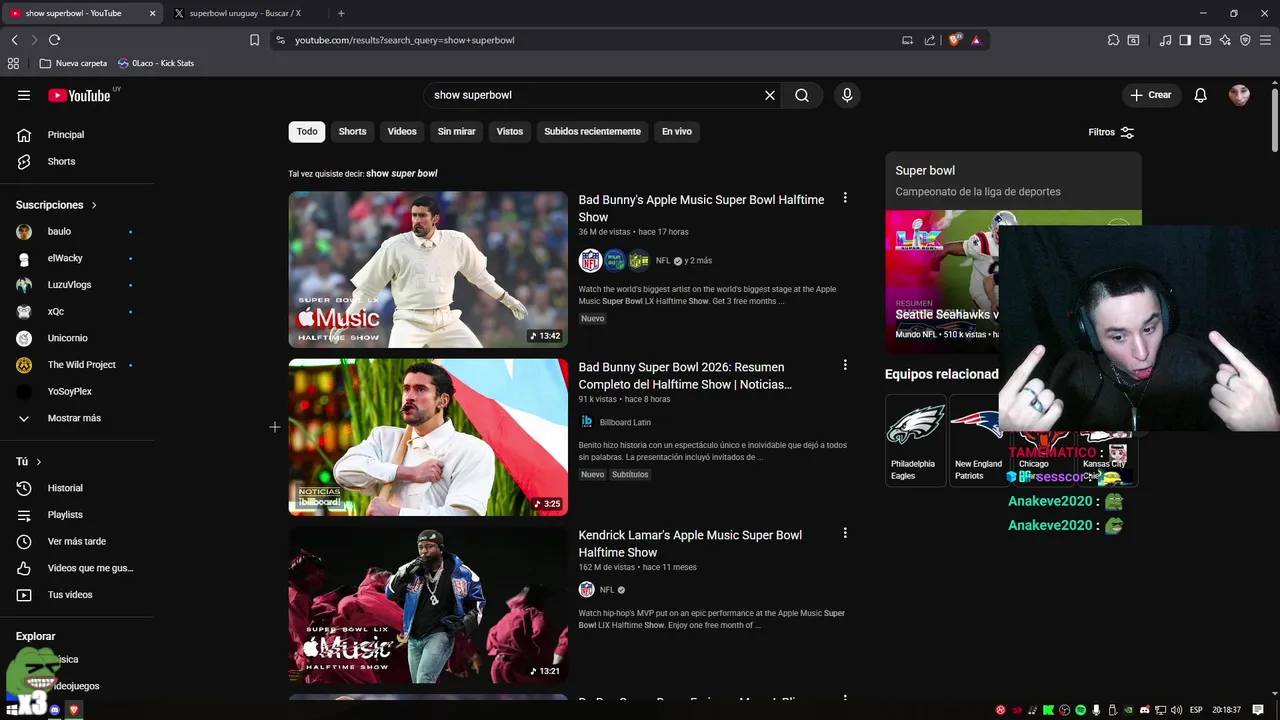Open the Filtros search filters
Viewport: 1280px width, 720px height.
point(1111,132)
